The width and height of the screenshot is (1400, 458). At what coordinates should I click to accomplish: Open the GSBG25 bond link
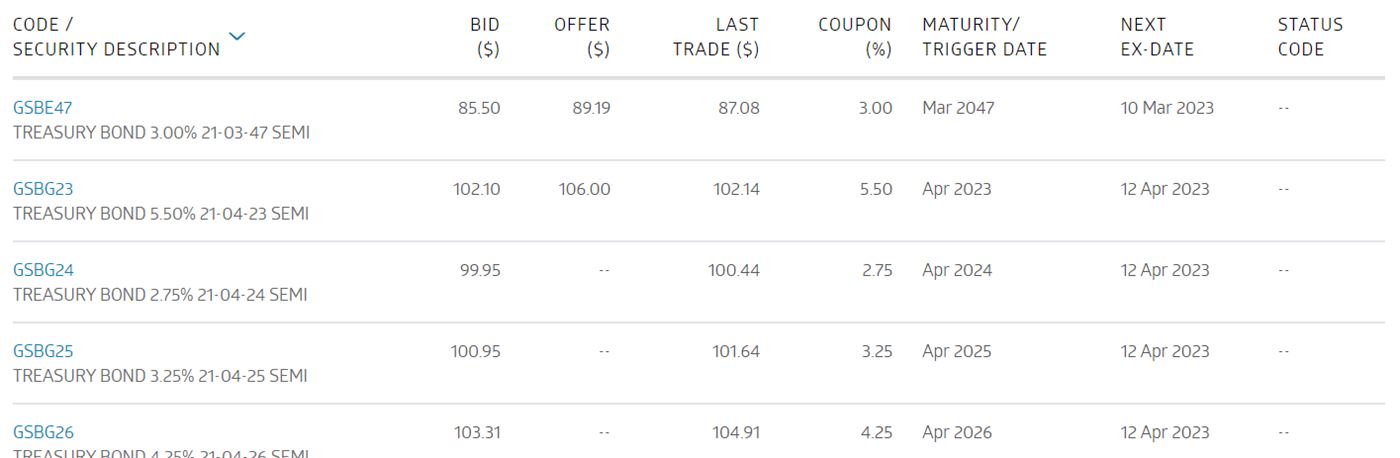click(43, 351)
